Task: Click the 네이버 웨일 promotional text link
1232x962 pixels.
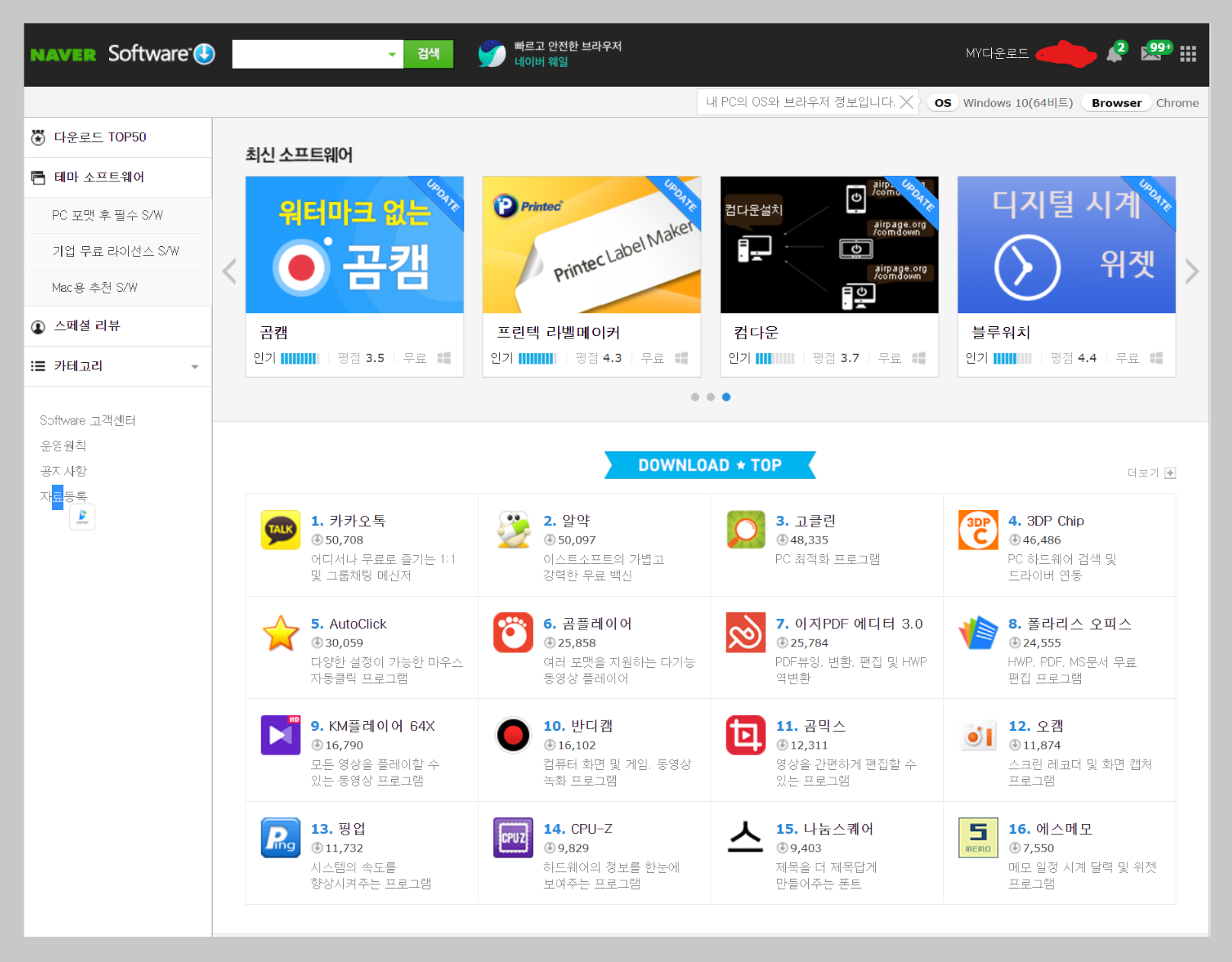Action: 541,62
